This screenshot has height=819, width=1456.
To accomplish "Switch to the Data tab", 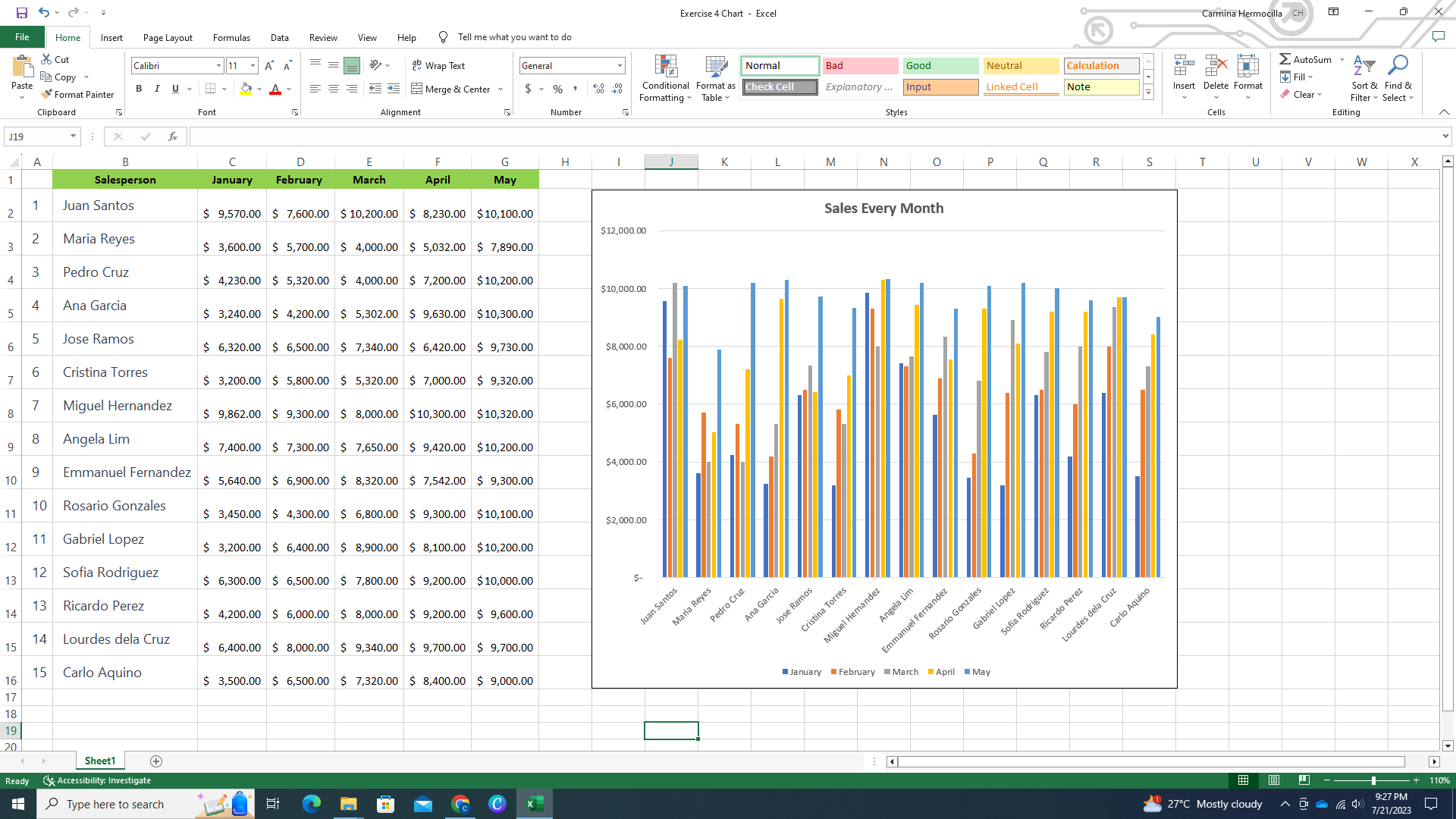I will click(280, 37).
